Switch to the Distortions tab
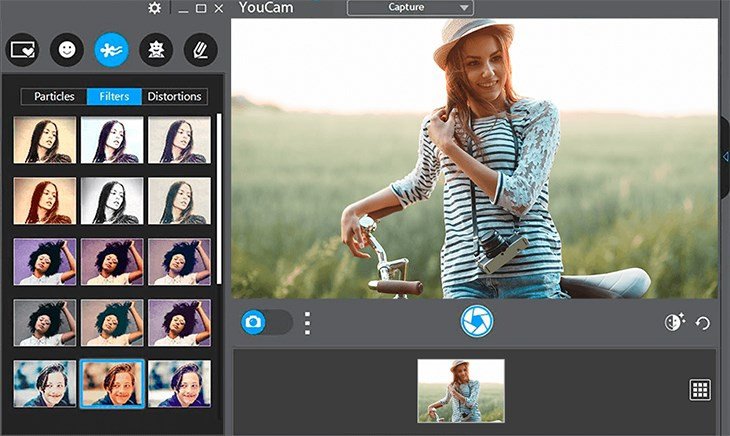The height and width of the screenshot is (436, 730). [x=175, y=96]
